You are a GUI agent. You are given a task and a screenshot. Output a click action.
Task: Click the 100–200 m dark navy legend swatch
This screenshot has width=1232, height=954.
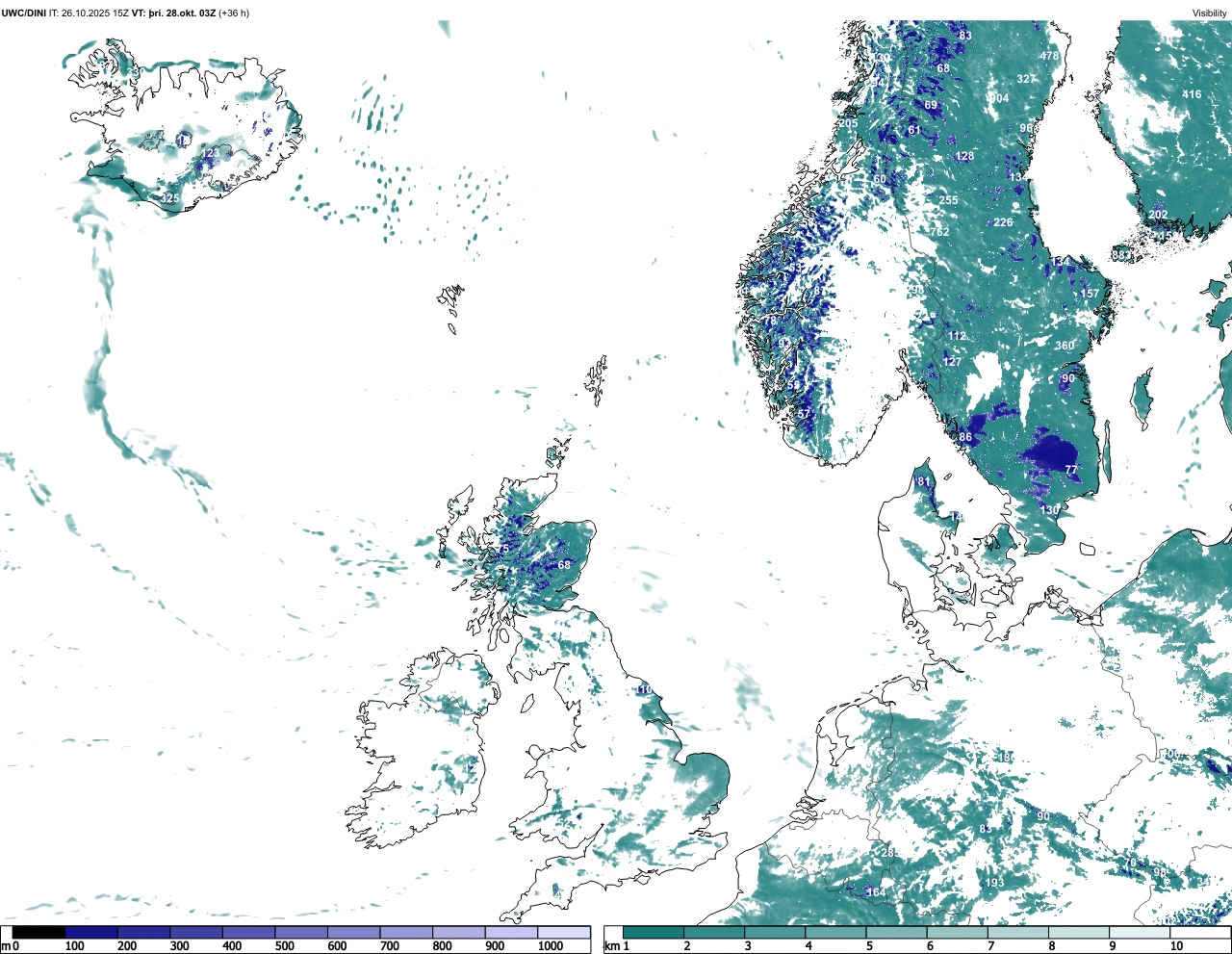tap(91, 933)
